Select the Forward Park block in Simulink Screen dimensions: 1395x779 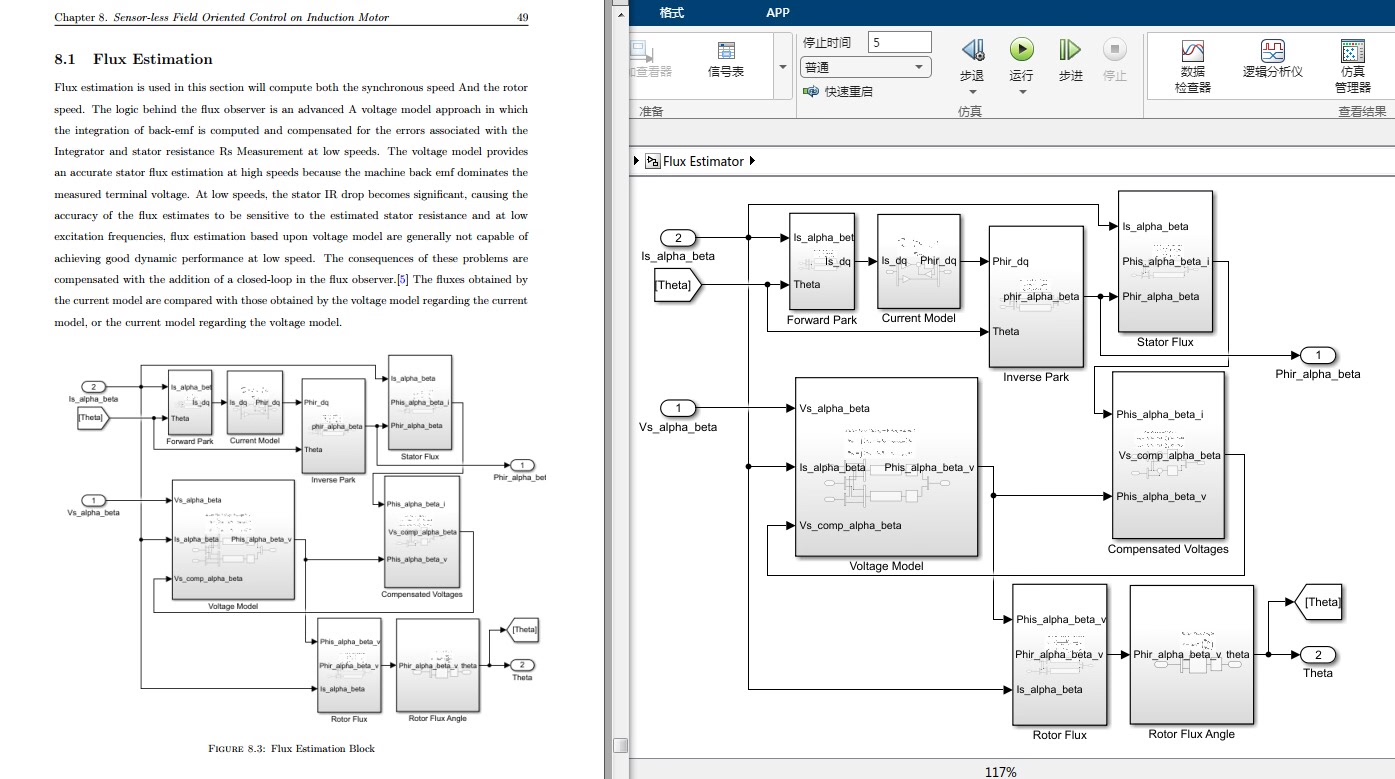(822, 262)
